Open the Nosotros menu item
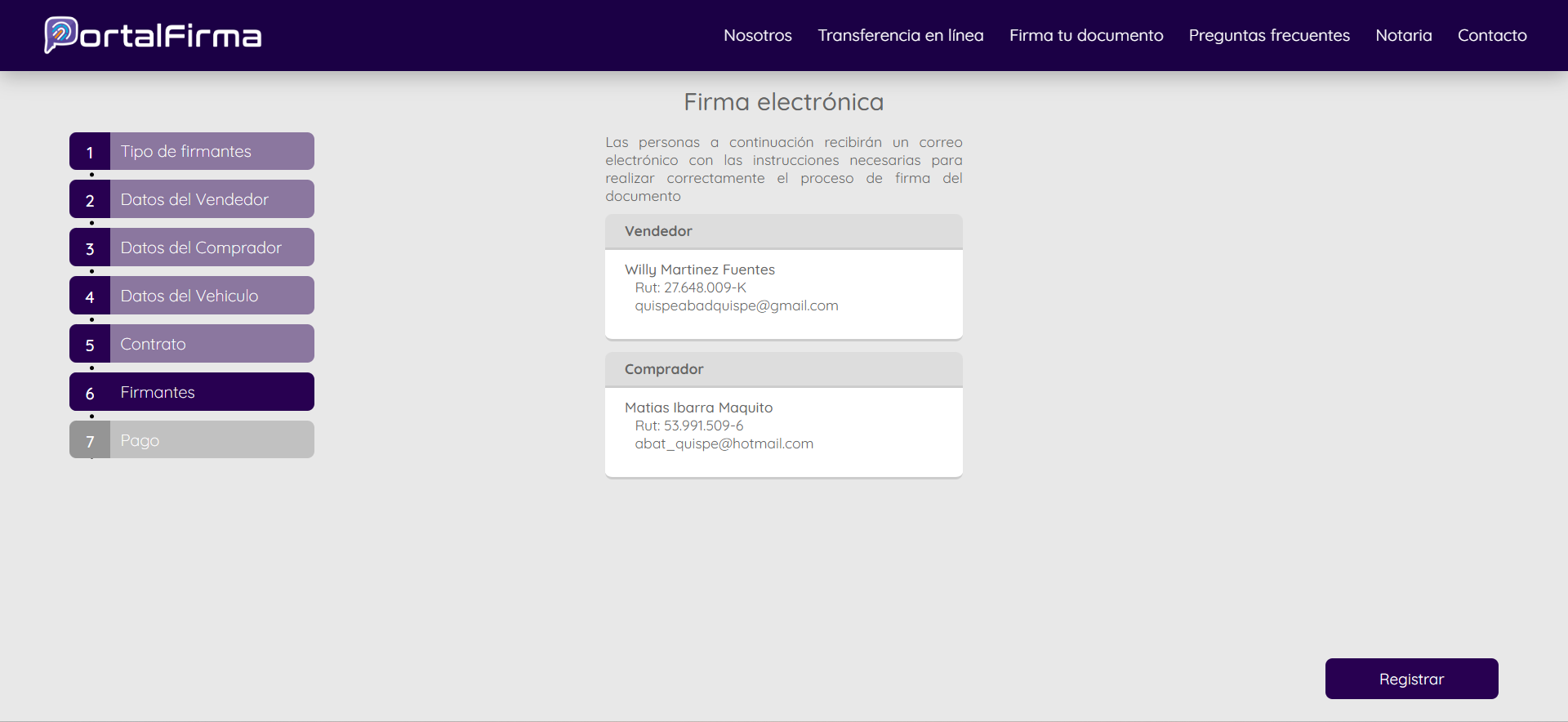1568x722 pixels. coord(757,35)
